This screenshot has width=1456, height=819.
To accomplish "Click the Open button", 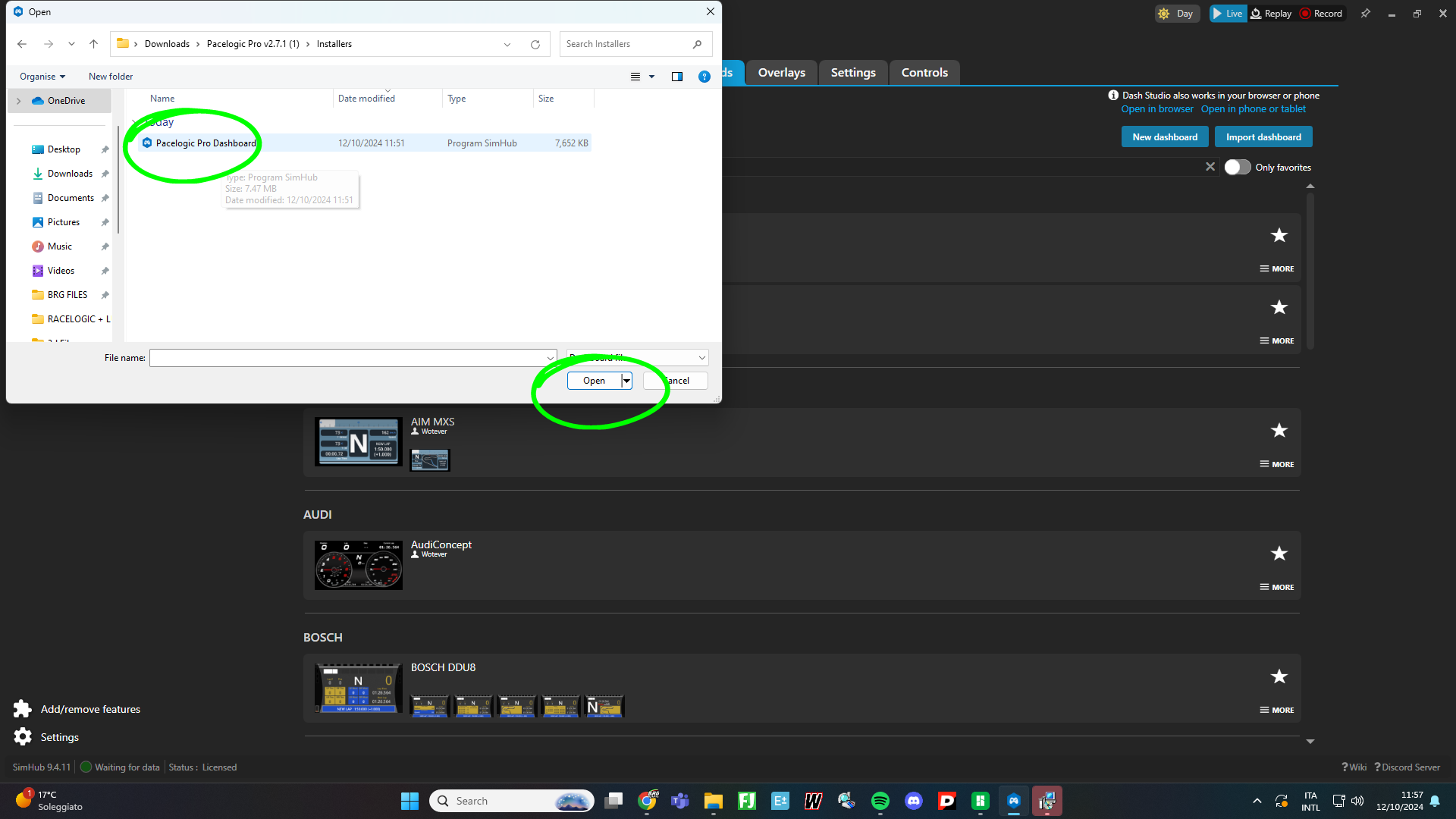I will (595, 381).
